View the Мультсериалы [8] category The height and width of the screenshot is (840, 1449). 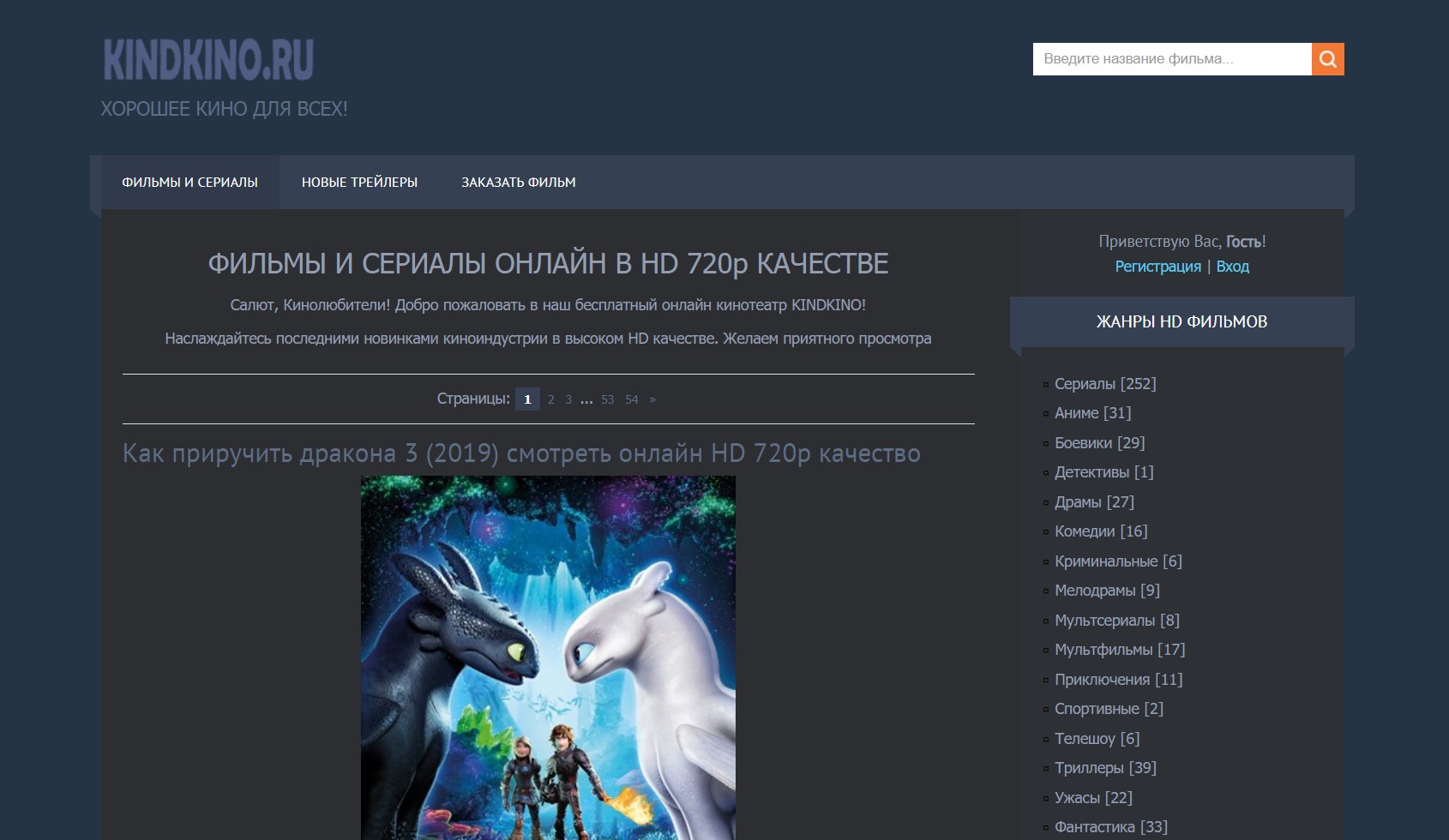coord(1117,621)
